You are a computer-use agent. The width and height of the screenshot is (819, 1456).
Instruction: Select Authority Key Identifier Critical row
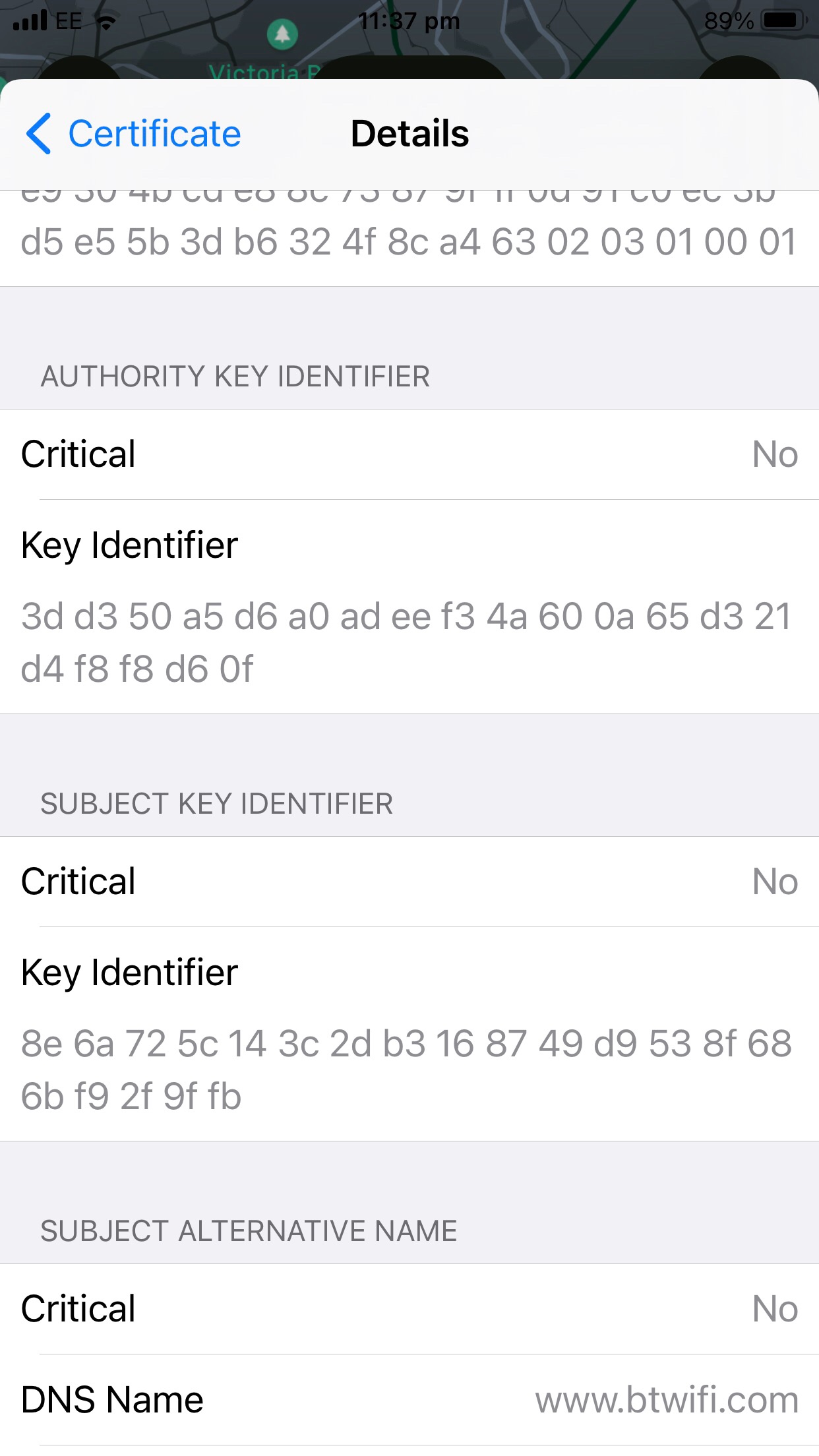409,454
